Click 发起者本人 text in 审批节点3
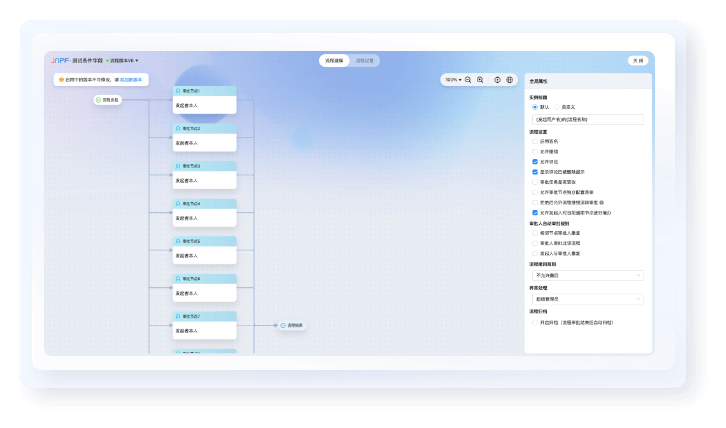The width and height of the screenshot is (726, 428). pyautogui.click(x=187, y=181)
